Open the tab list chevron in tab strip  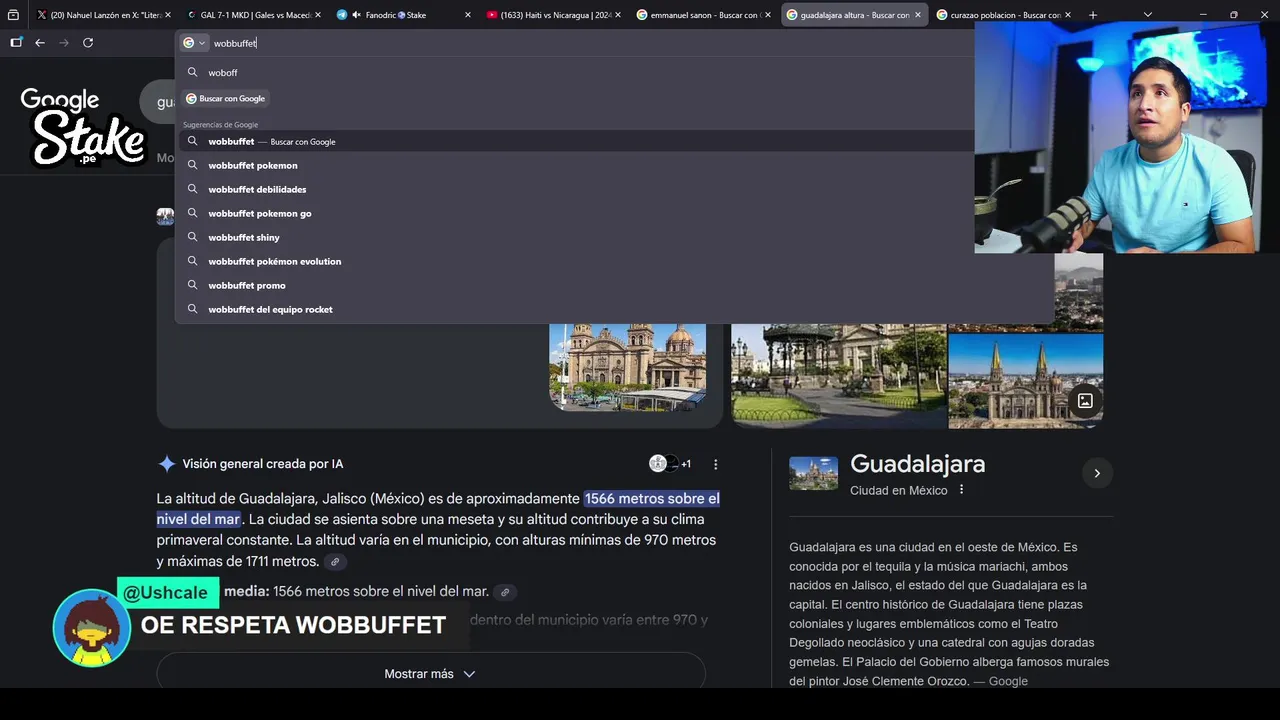(x=1147, y=15)
